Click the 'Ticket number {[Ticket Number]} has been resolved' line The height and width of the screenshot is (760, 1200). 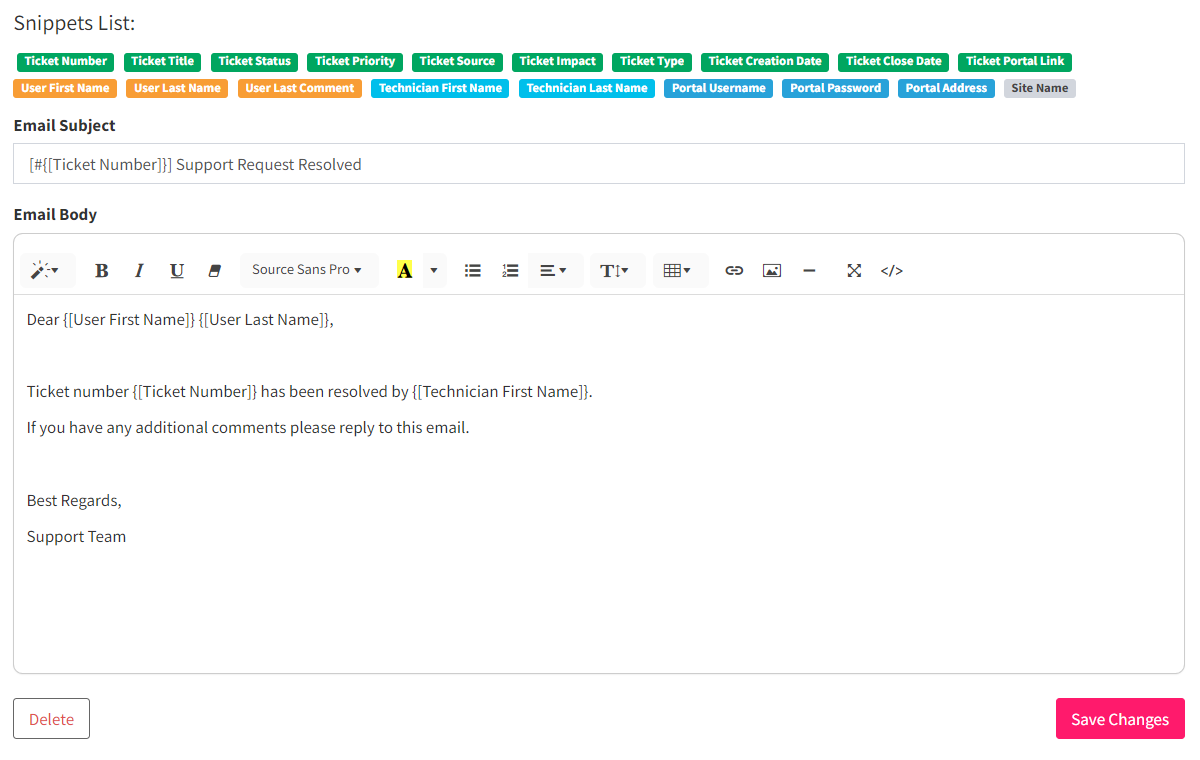pos(310,392)
